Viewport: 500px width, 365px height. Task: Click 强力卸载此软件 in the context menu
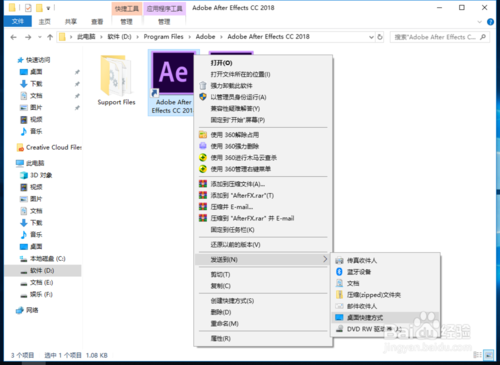(x=263, y=86)
